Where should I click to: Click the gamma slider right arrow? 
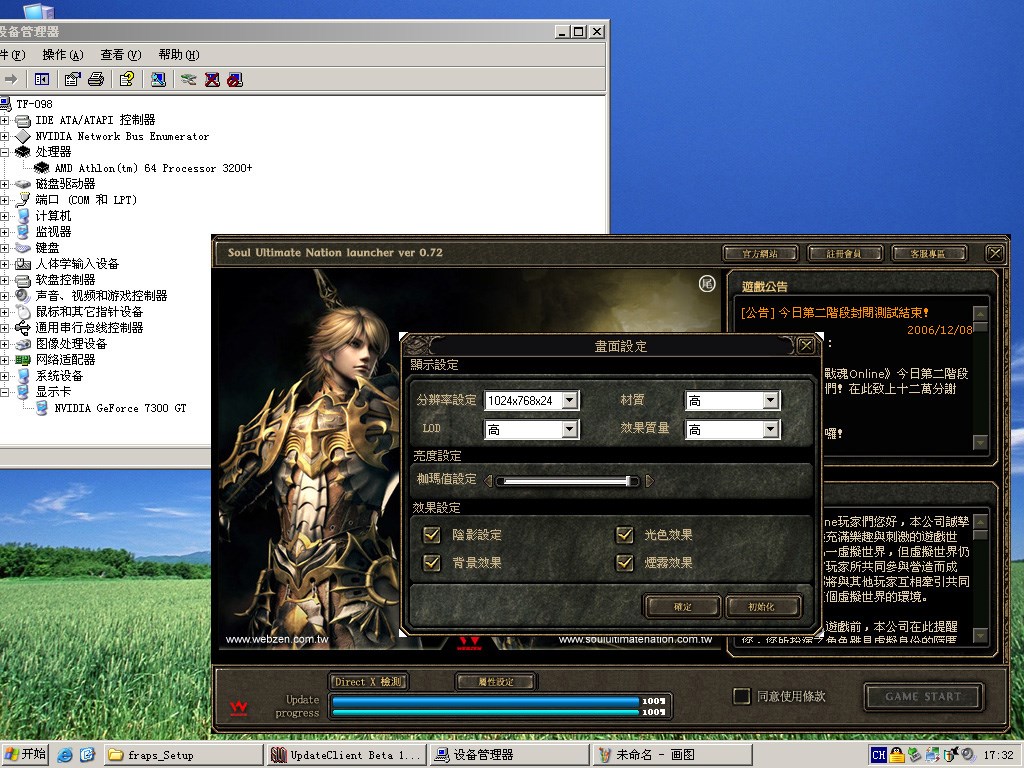point(649,481)
